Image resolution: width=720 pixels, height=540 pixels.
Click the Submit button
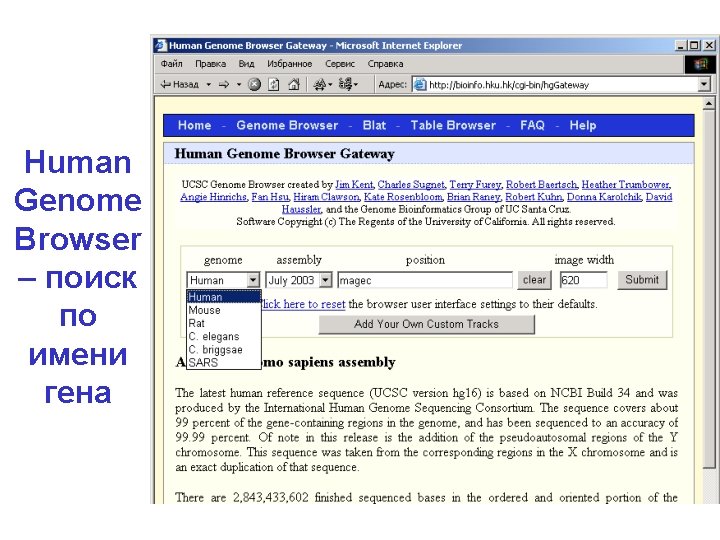click(x=642, y=280)
